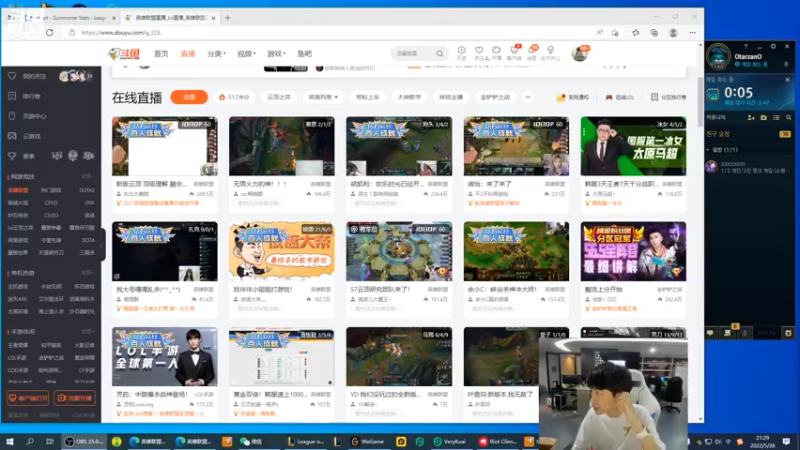Click the 我要开播 button
The image size is (800, 450).
[x=74, y=398]
